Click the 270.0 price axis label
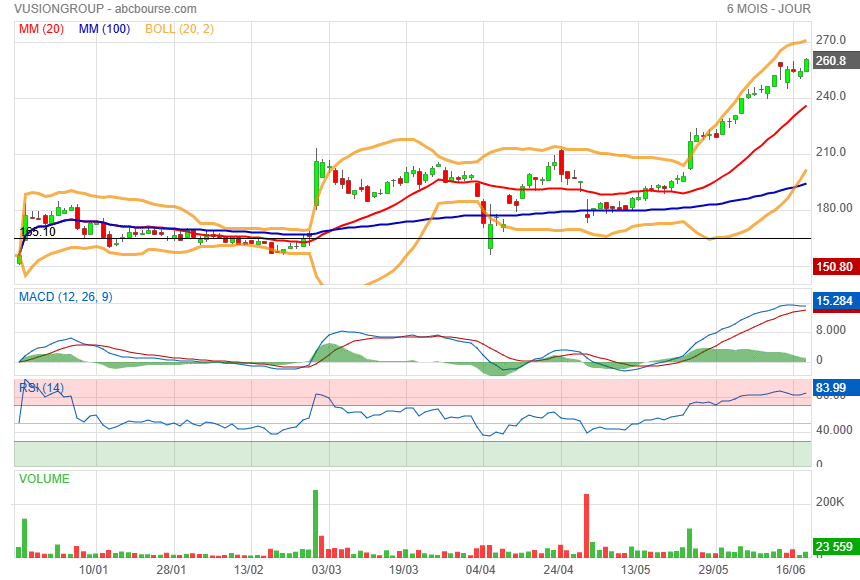The height and width of the screenshot is (580, 860). coord(831,40)
